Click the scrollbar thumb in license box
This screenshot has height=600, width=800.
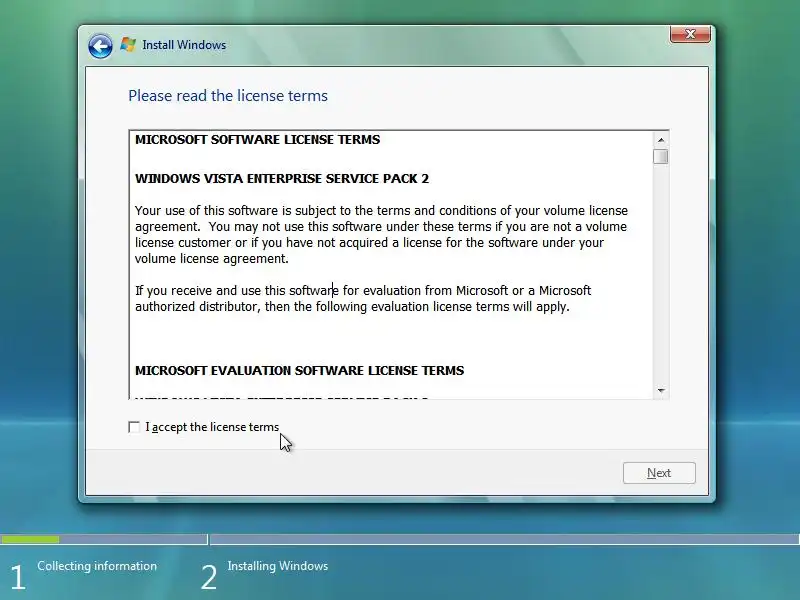(661, 157)
